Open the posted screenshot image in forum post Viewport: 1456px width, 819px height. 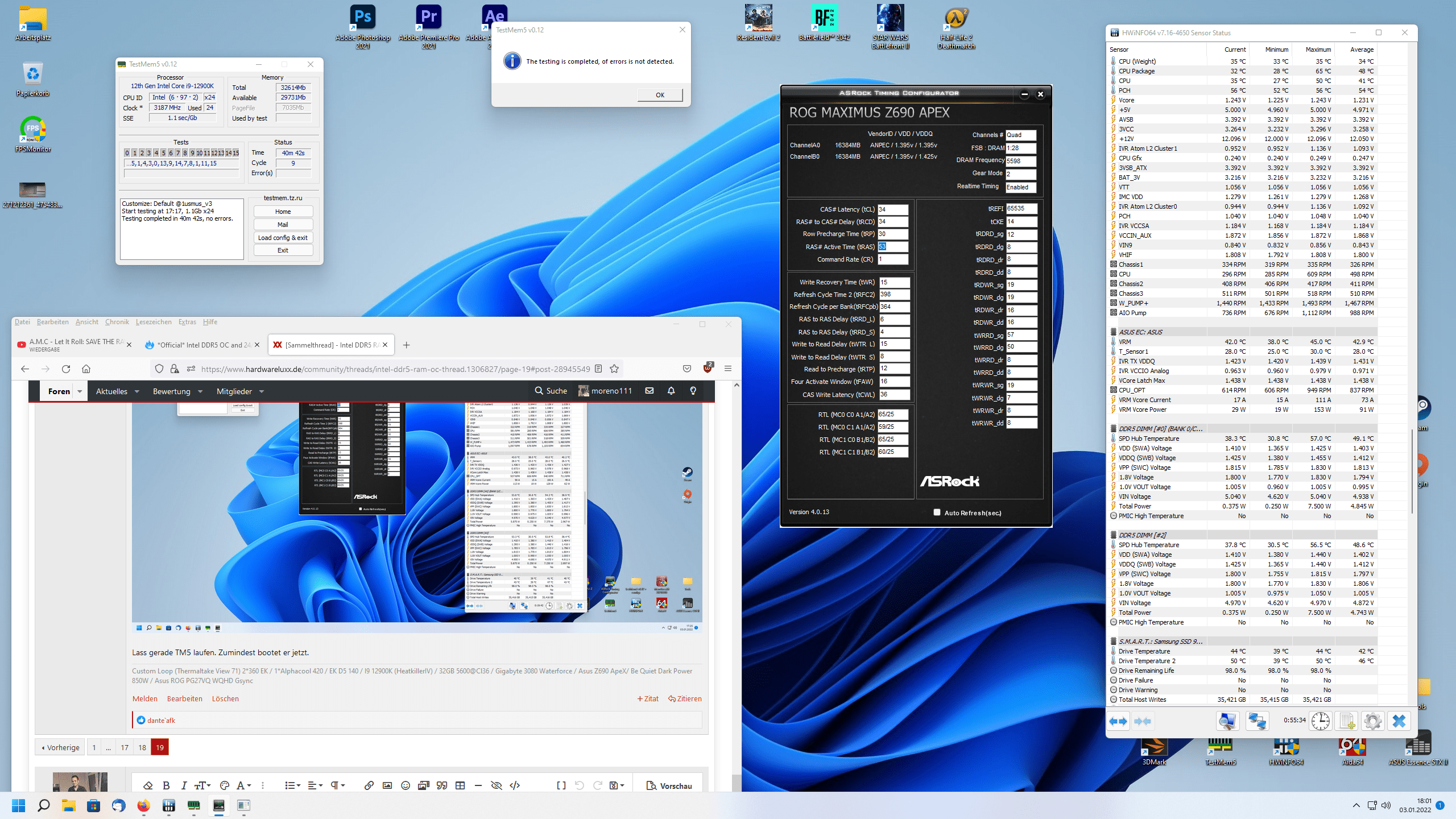pyautogui.click(x=417, y=518)
